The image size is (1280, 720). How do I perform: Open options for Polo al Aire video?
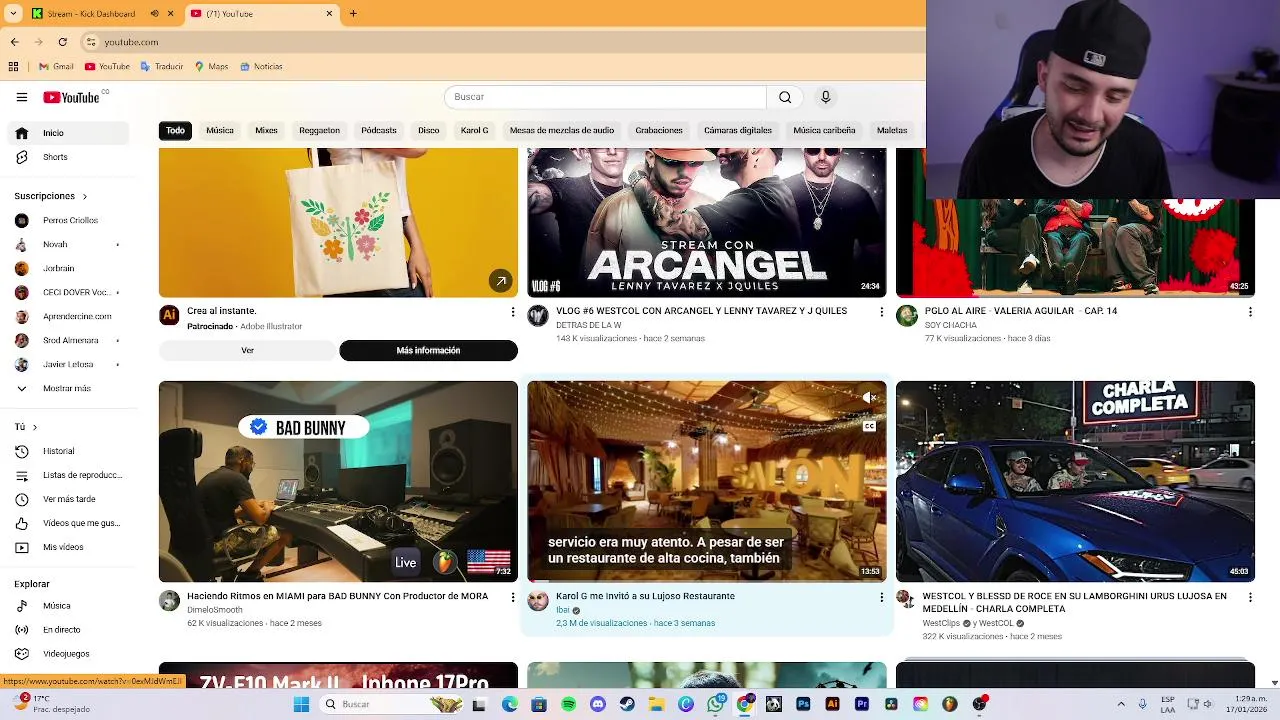[1250, 312]
